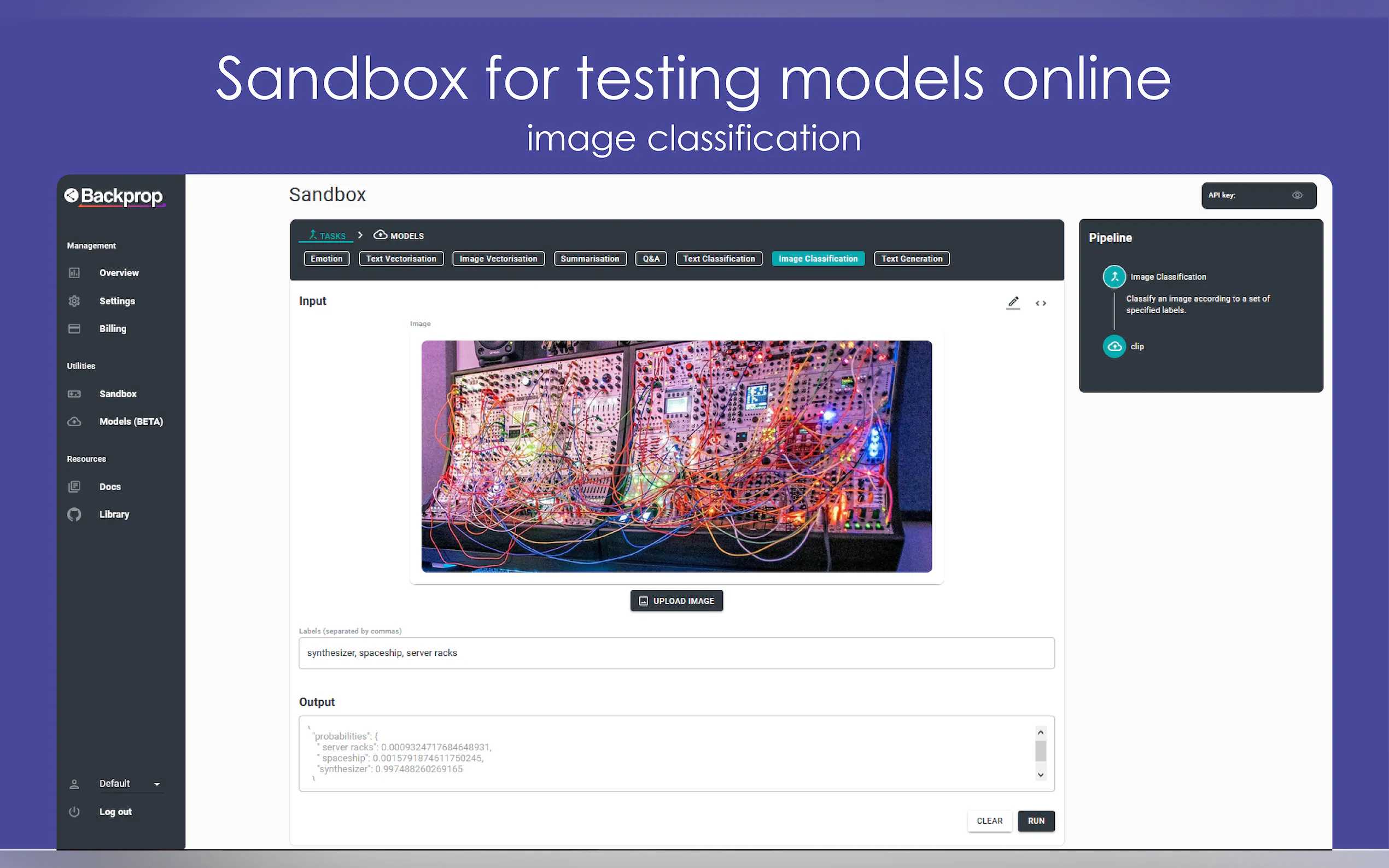This screenshot has height=868, width=1389.
Task: Click into the Labels input field
Action: (676, 653)
